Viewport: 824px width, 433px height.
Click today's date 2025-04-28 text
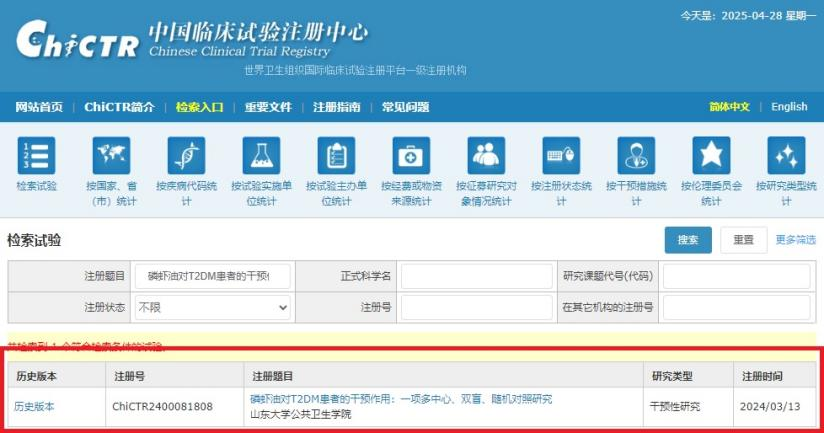pos(752,16)
